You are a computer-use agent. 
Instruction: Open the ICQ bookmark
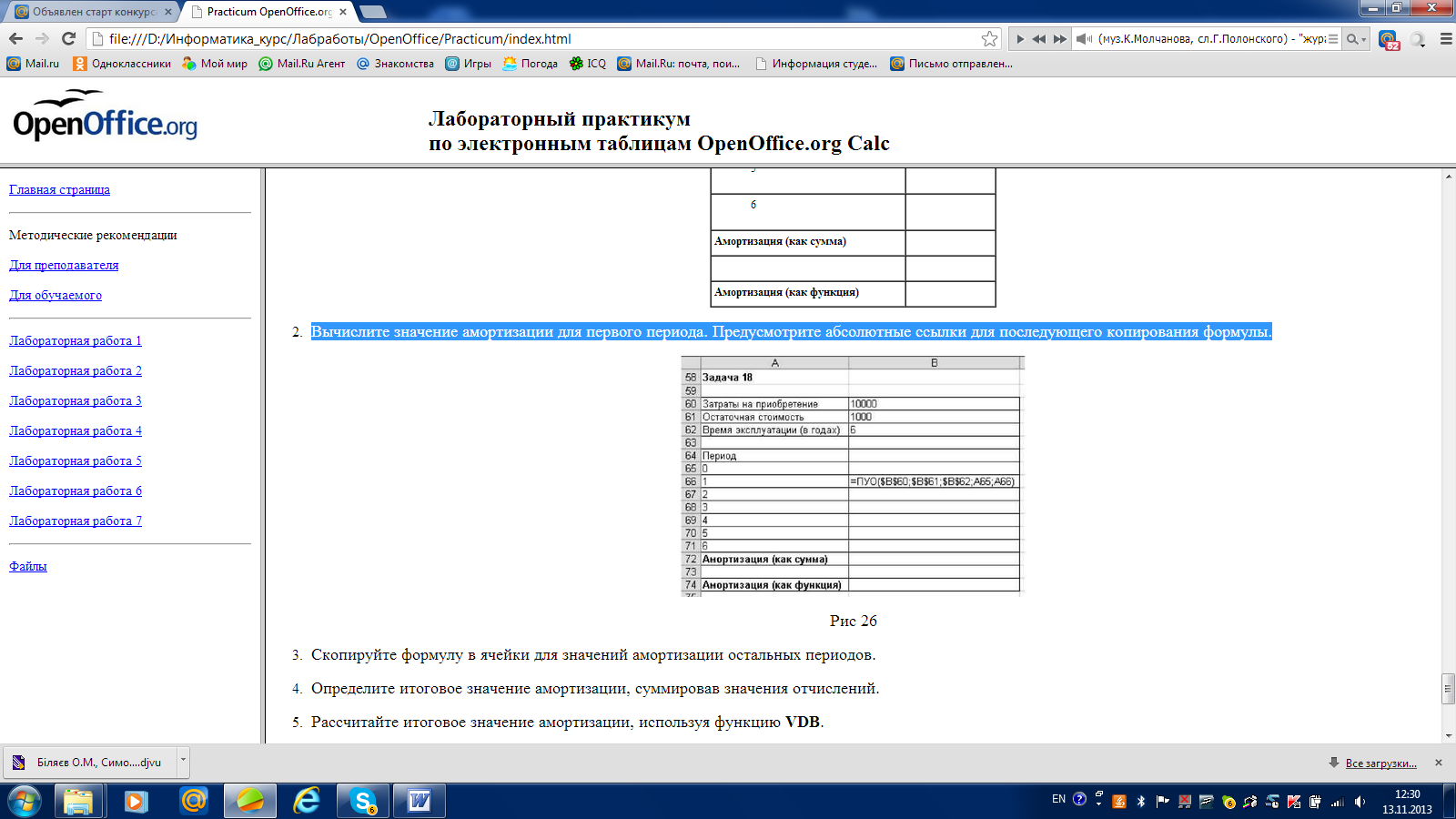point(587,64)
